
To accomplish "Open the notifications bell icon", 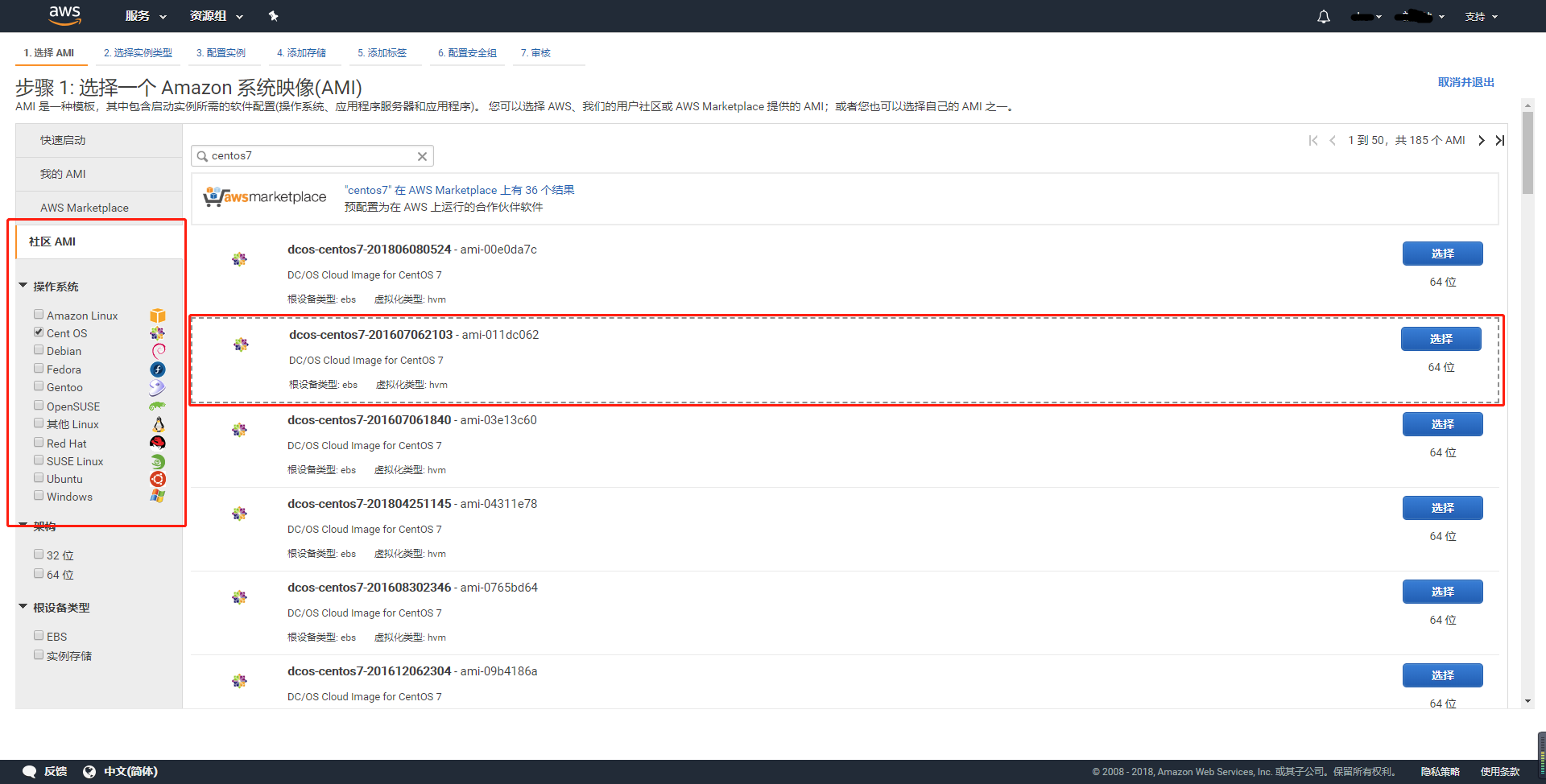I will [x=1324, y=17].
